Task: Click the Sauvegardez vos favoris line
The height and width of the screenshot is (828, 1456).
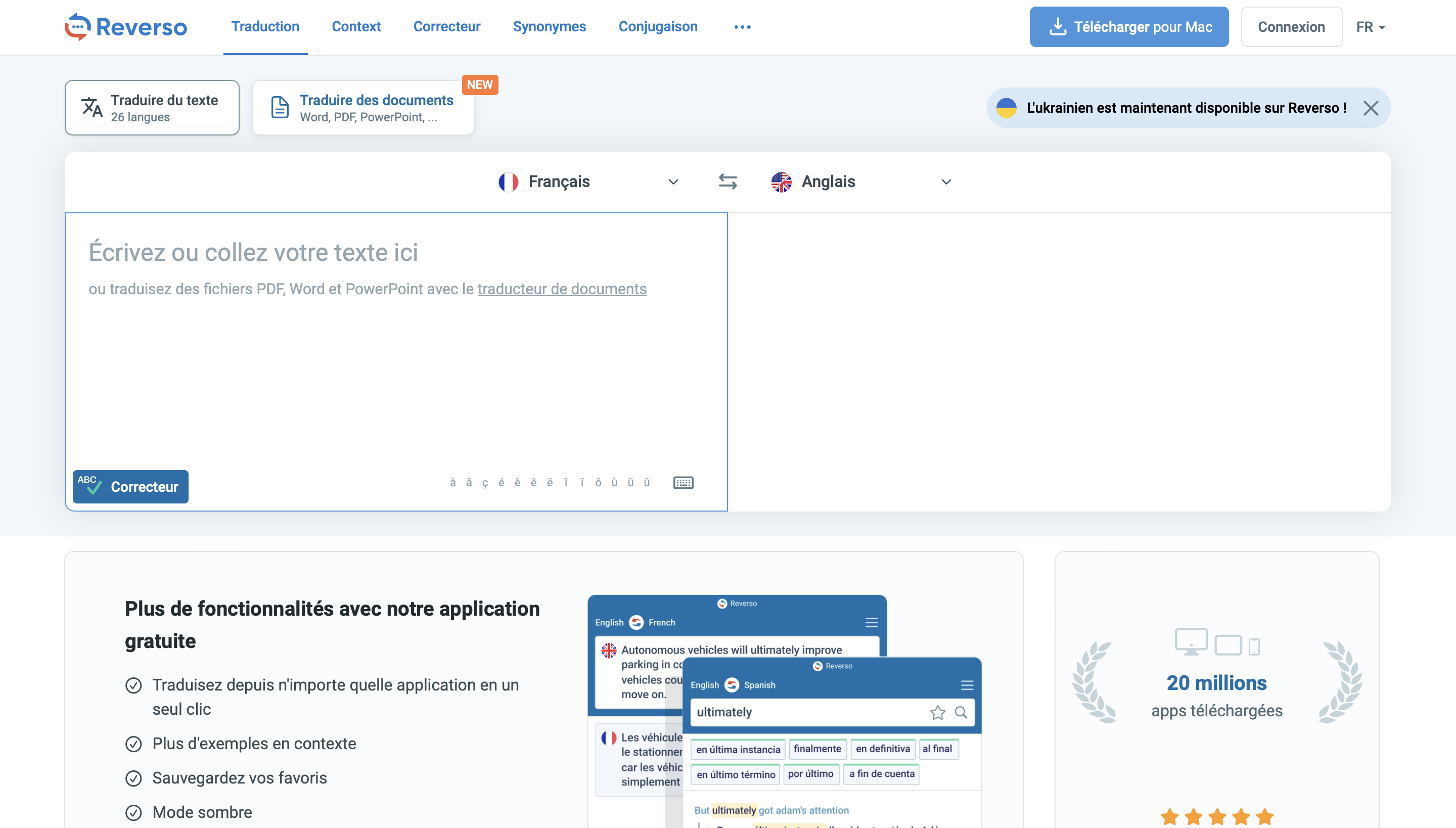Action: 240,778
